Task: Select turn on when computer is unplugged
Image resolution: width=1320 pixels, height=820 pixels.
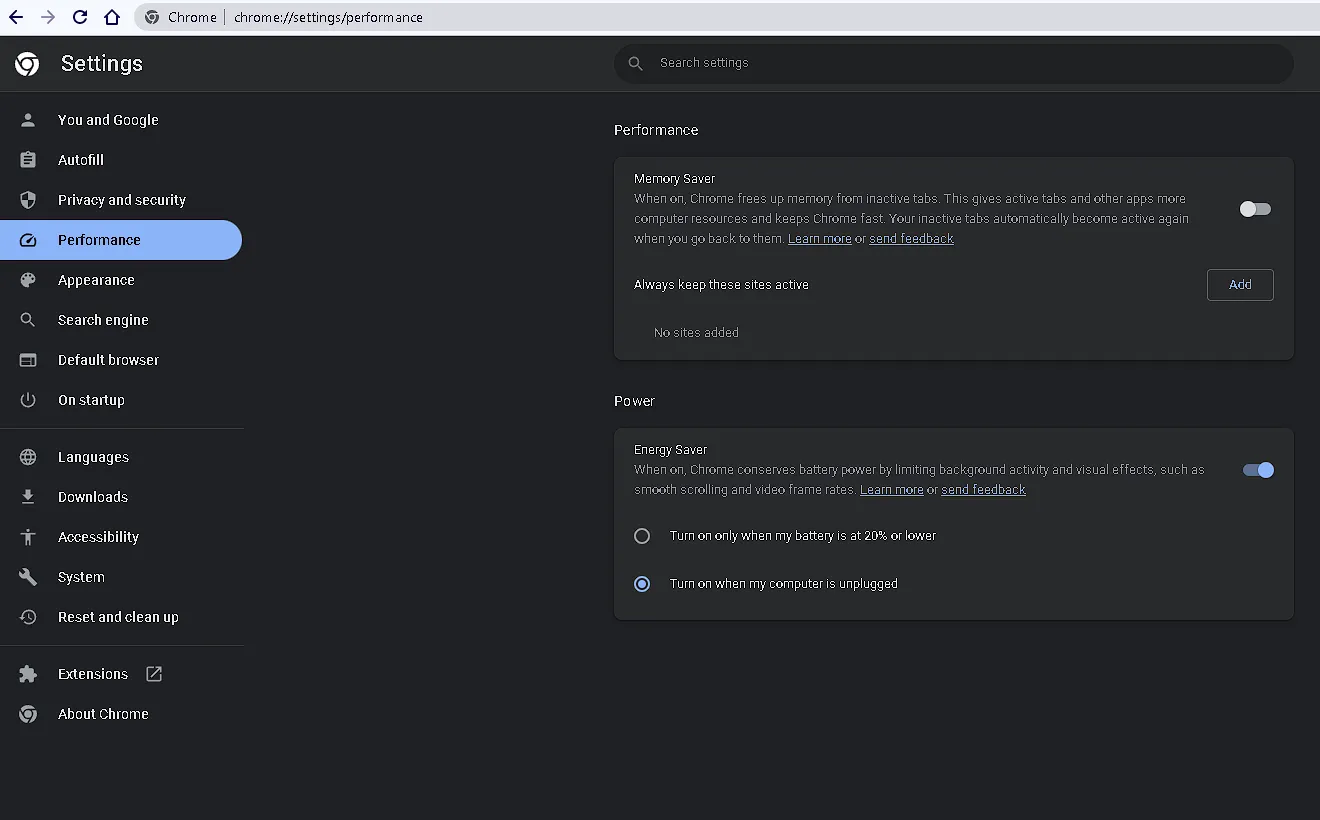Action: point(642,584)
